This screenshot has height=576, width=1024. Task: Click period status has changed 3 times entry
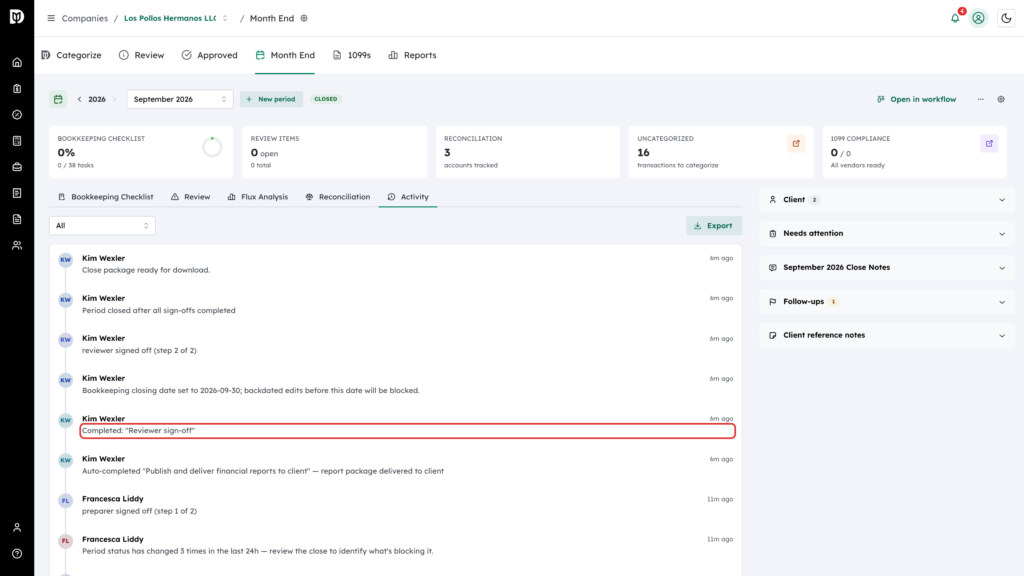(x=257, y=551)
